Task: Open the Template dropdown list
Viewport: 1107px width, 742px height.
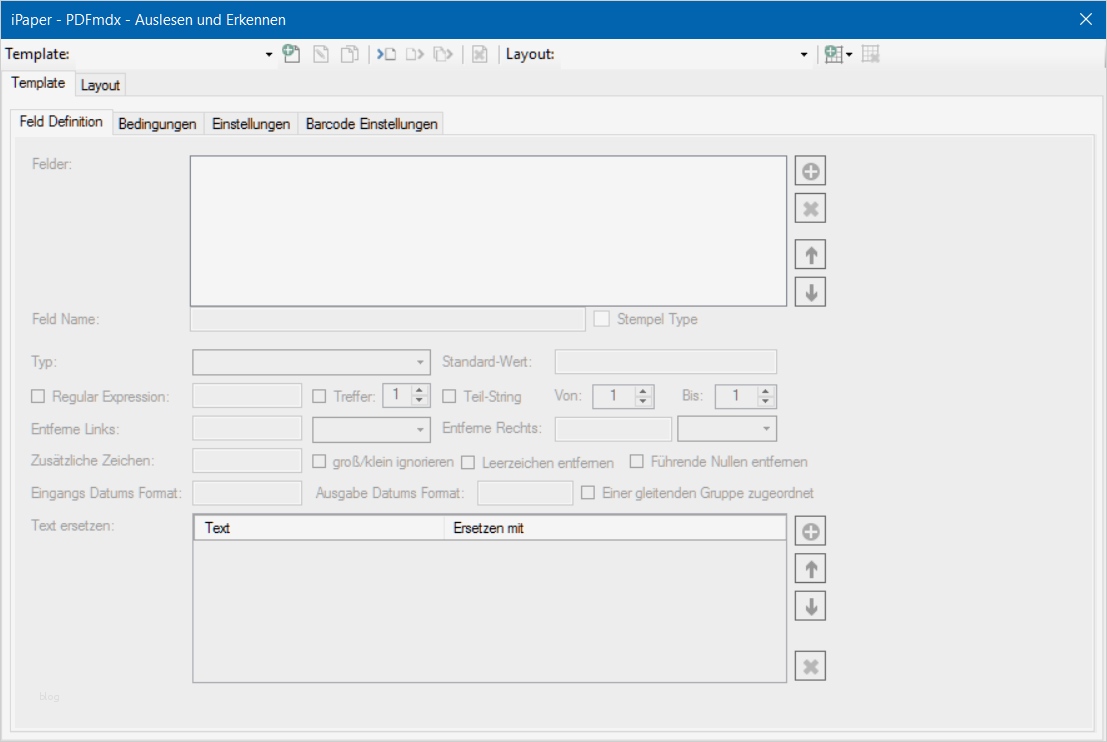Action: [266, 54]
